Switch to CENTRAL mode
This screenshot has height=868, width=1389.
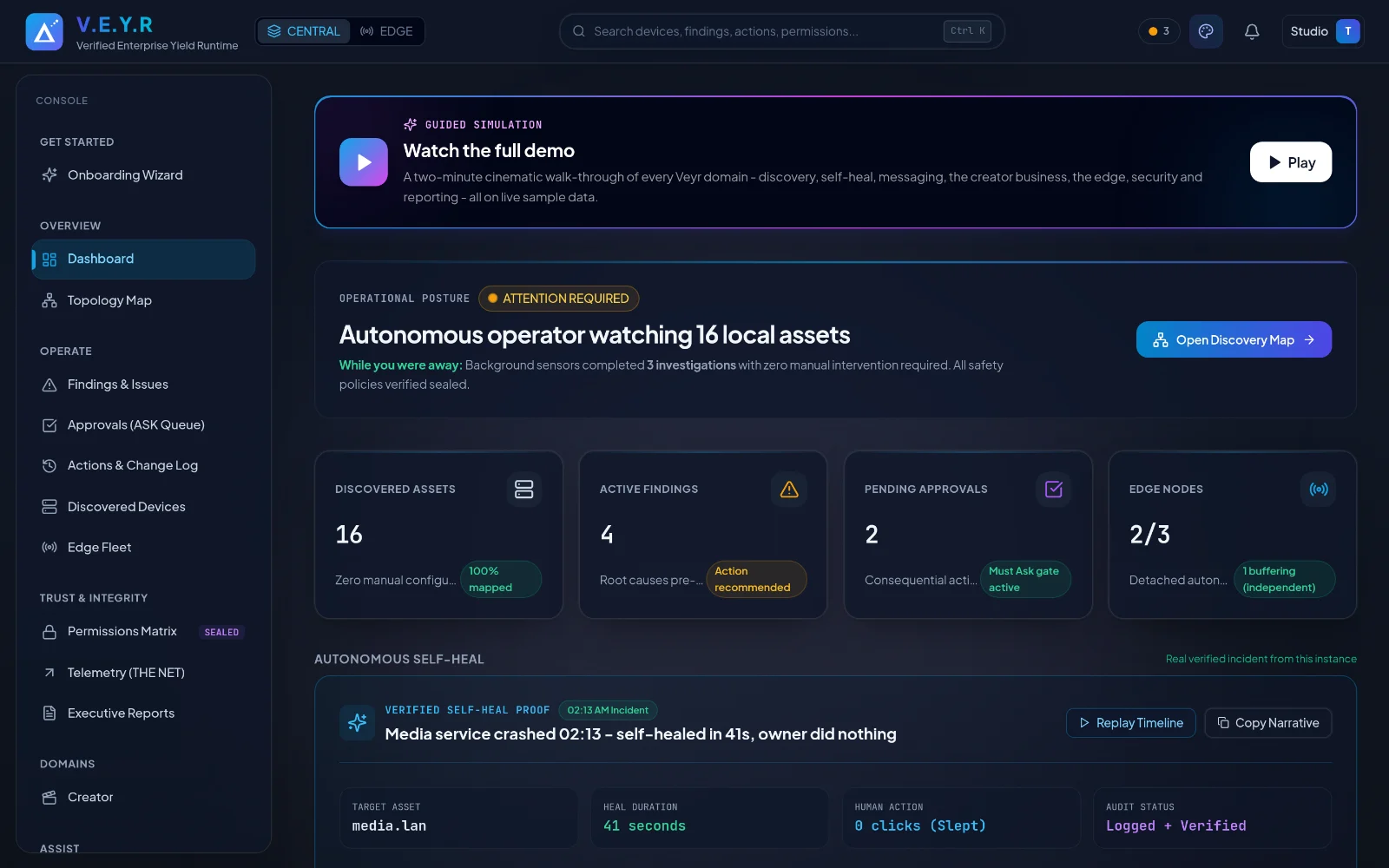(x=304, y=31)
